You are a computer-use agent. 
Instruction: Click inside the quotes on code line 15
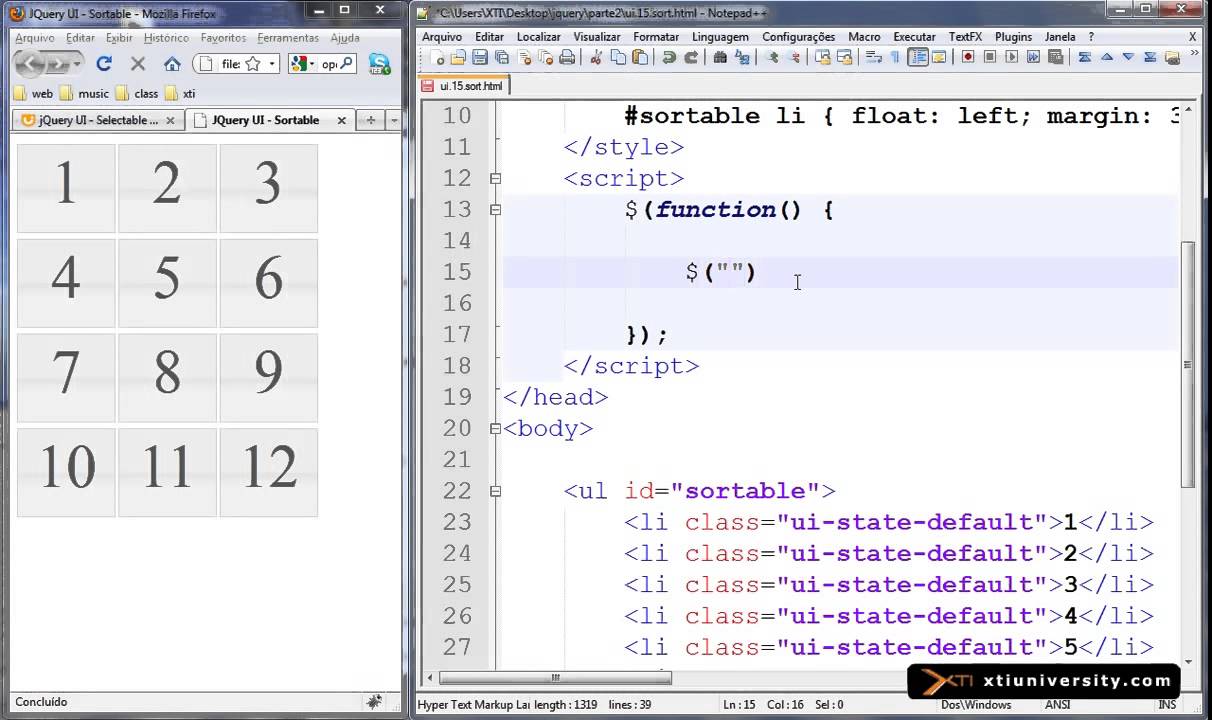729,271
